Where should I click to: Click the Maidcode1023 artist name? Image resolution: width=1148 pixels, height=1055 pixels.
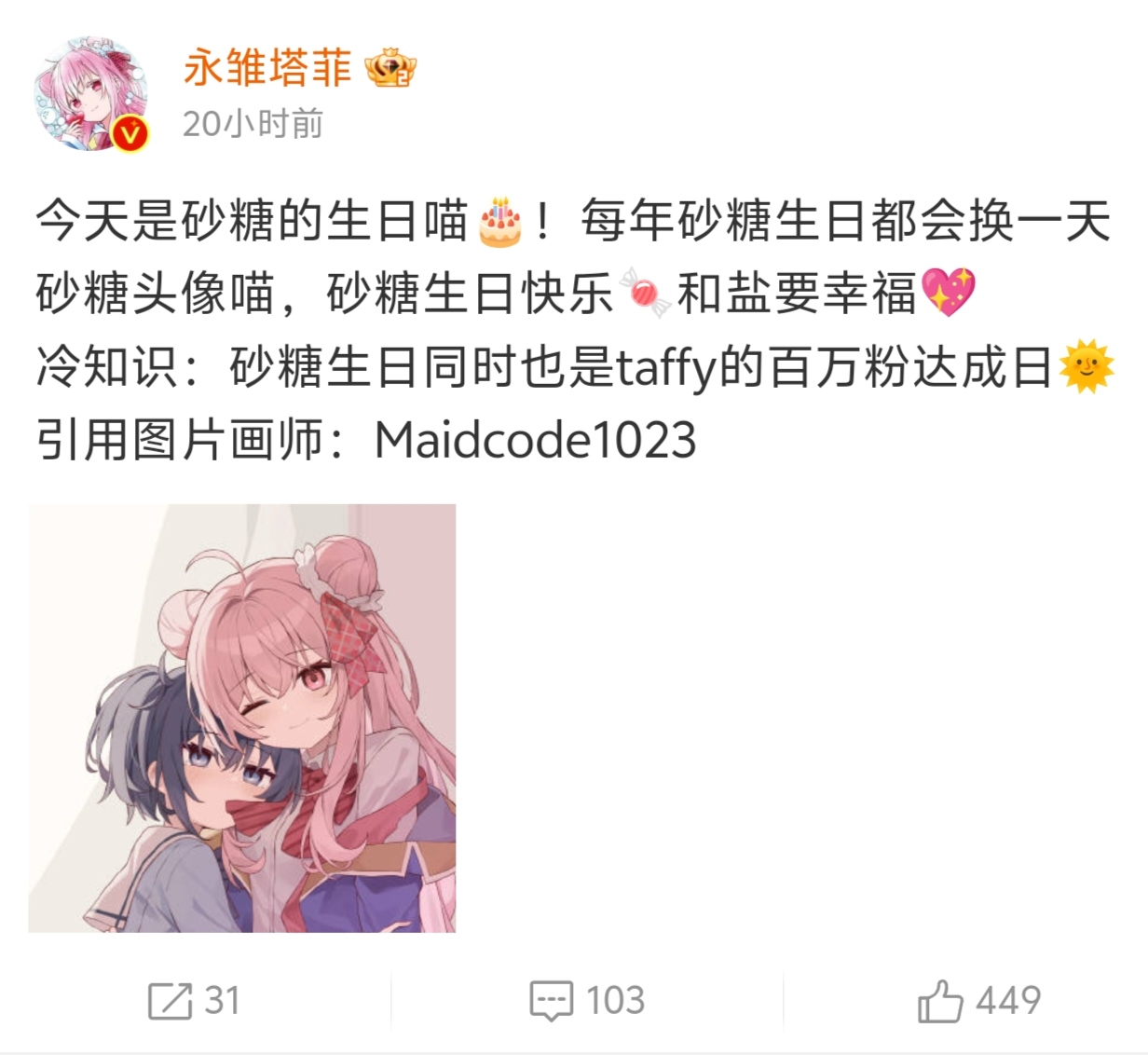(535, 440)
